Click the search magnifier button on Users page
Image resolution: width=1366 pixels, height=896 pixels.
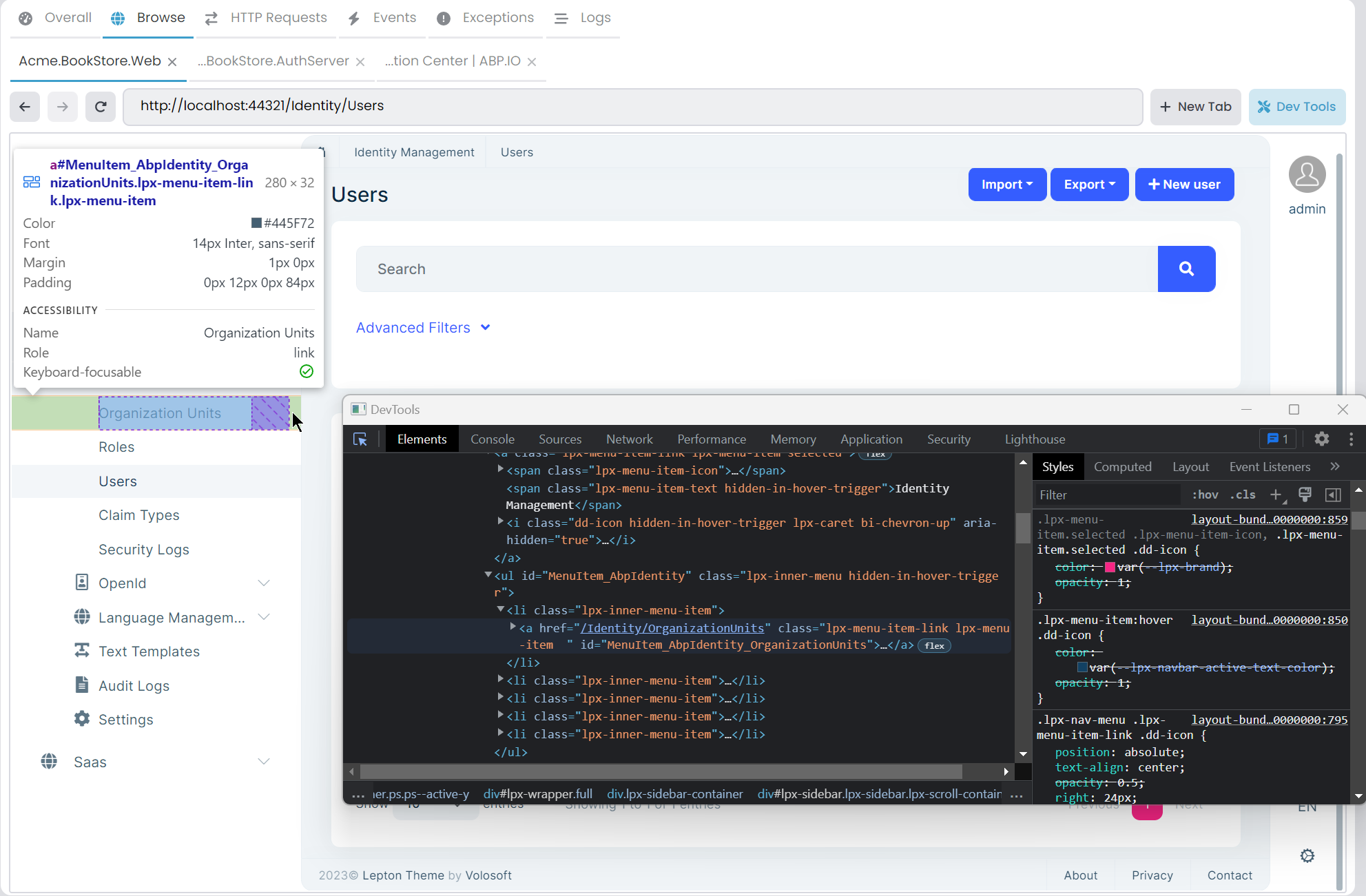pos(1186,269)
